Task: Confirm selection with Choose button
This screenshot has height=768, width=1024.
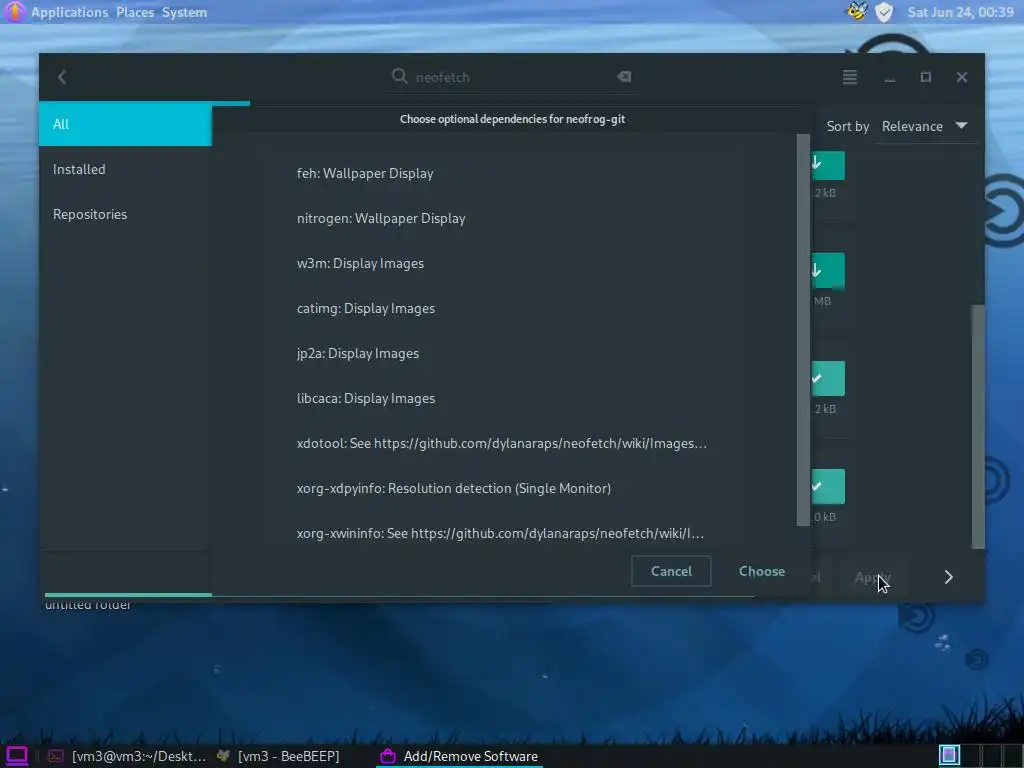Action: click(761, 571)
